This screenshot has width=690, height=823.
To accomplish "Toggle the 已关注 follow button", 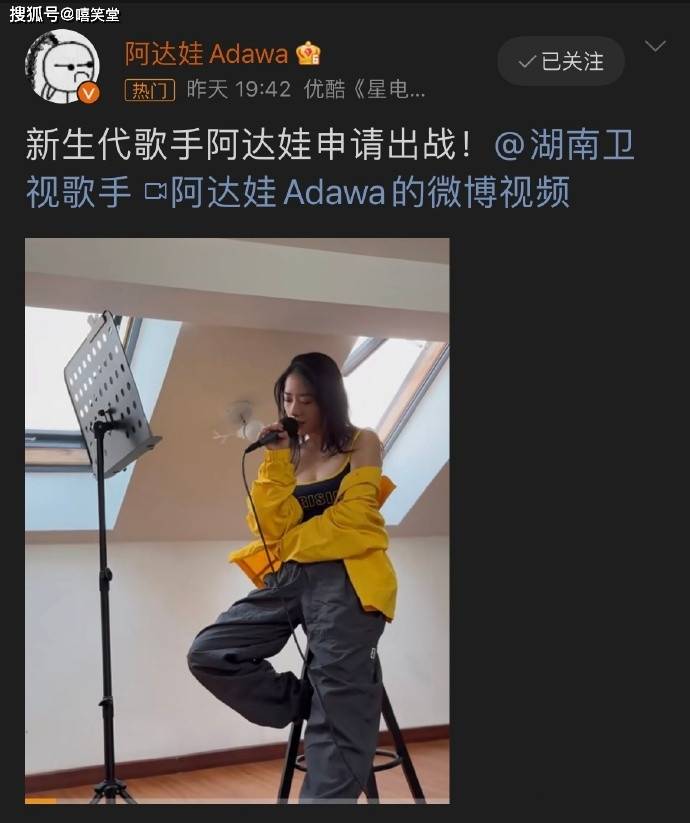I will [561, 61].
